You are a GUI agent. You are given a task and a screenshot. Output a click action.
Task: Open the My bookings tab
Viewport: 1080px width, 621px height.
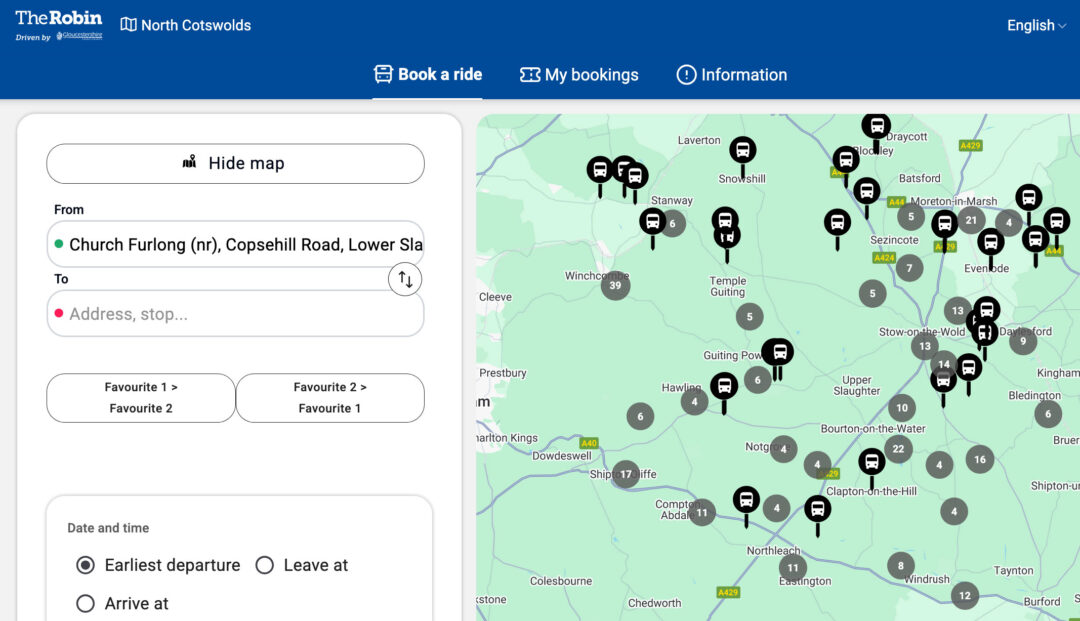[x=579, y=74]
